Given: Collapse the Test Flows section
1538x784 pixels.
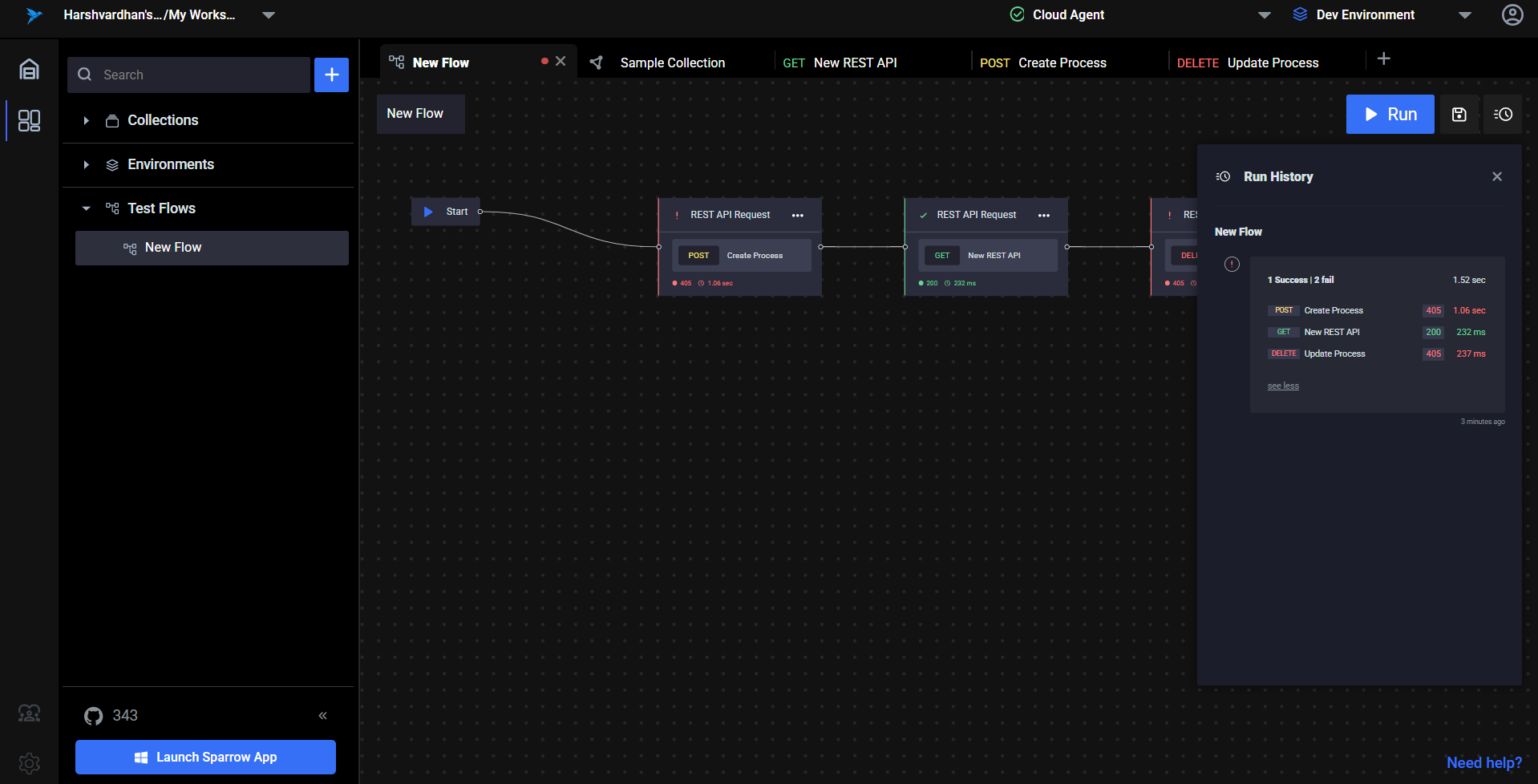Looking at the screenshot, I should (86, 208).
